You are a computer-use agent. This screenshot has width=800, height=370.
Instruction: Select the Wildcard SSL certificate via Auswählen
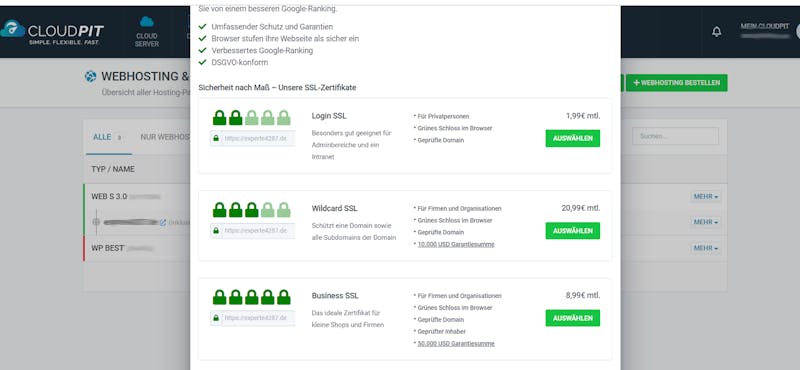click(572, 231)
